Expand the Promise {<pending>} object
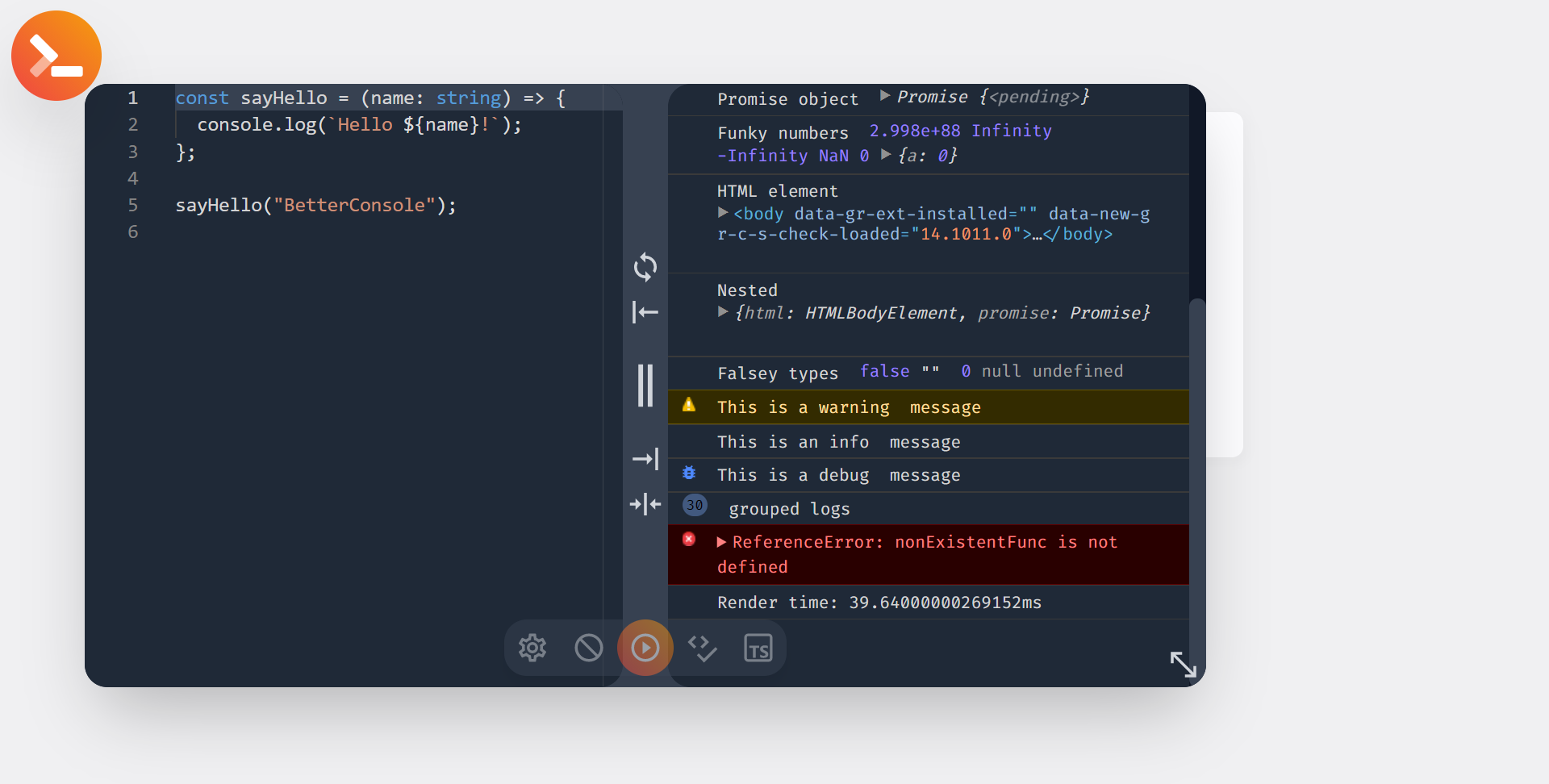The width and height of the screenshot is (1549, 784). coord(885,96)
